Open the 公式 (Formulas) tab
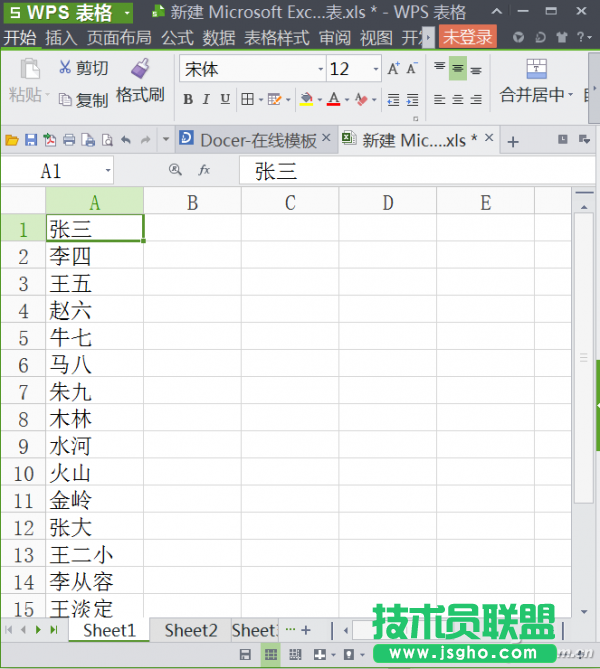The width and height of the screenshot is (600, 669). point(178,38)
